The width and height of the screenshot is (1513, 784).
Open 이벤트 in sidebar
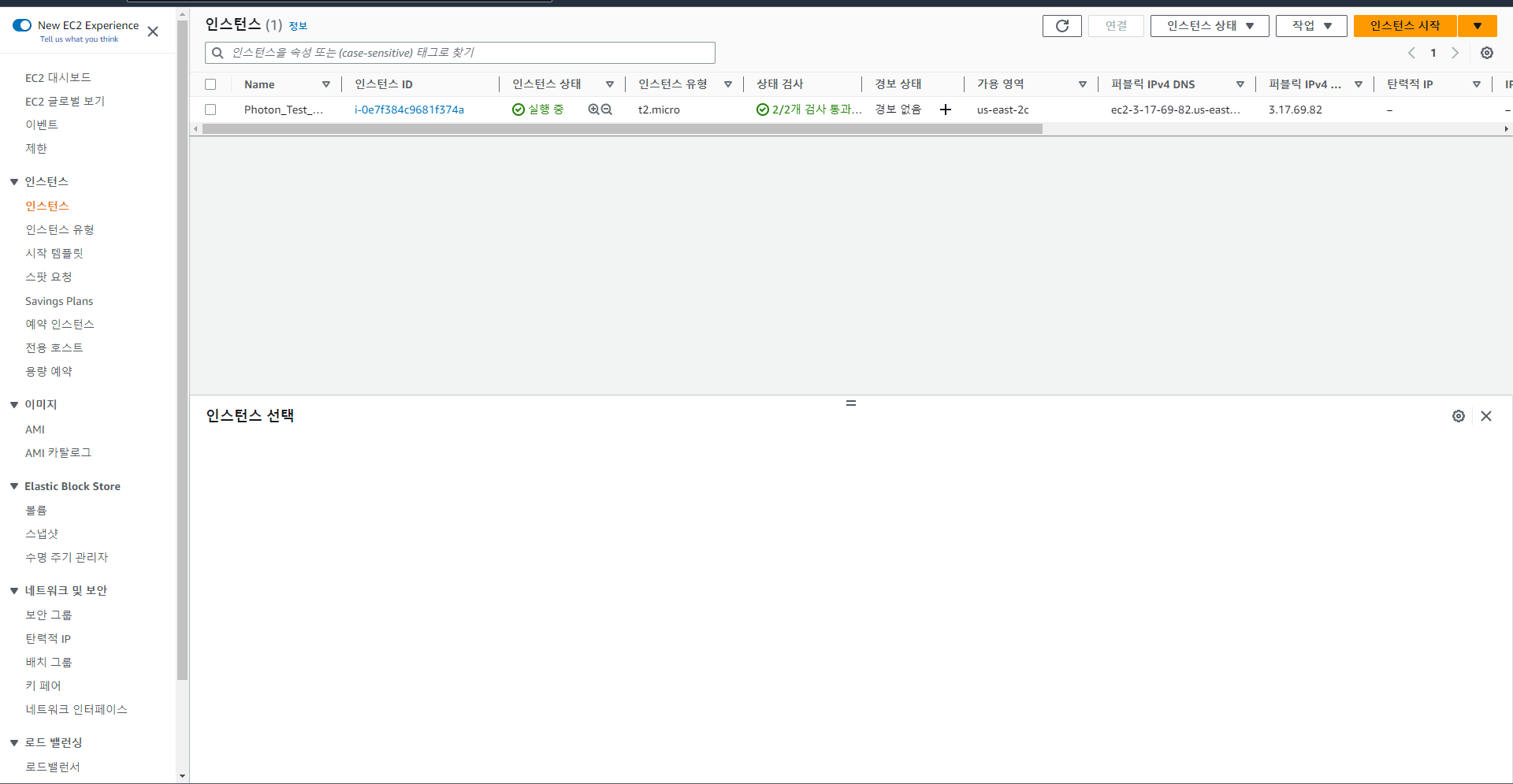pos(42,125)
